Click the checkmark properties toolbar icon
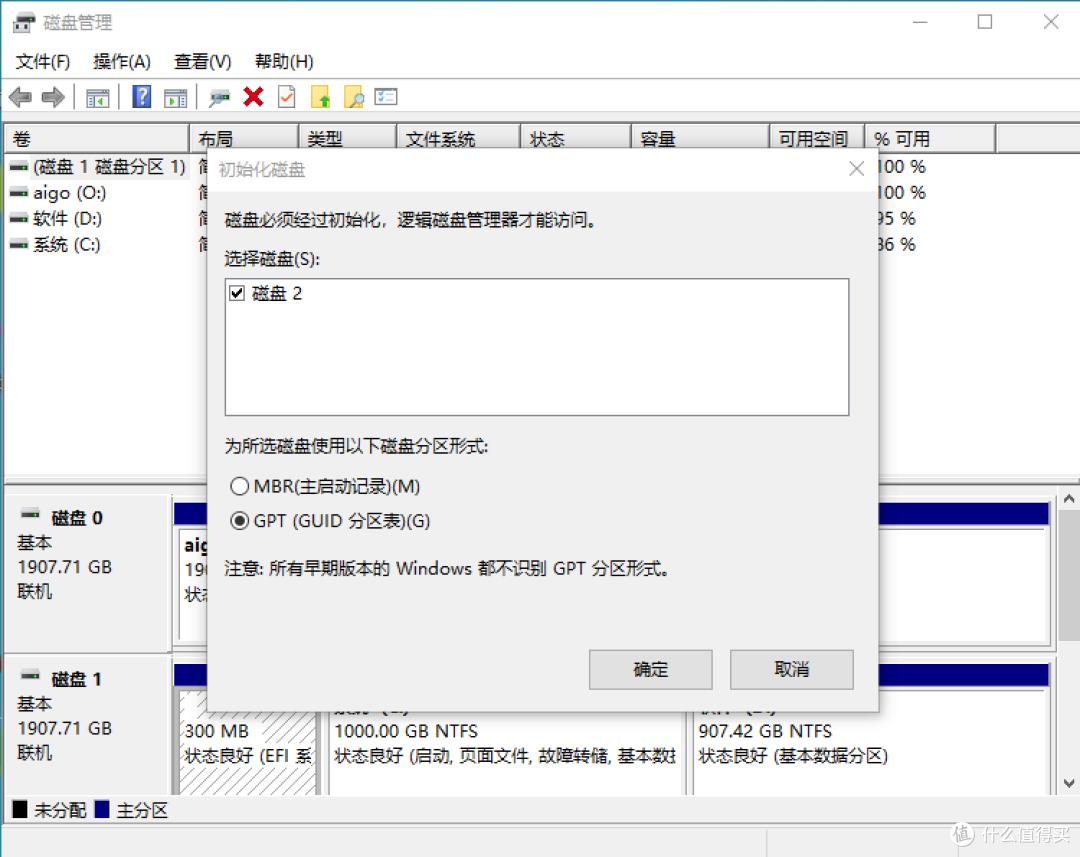The width and height of the screenshot is (1080, 857). tap(287, 96)
